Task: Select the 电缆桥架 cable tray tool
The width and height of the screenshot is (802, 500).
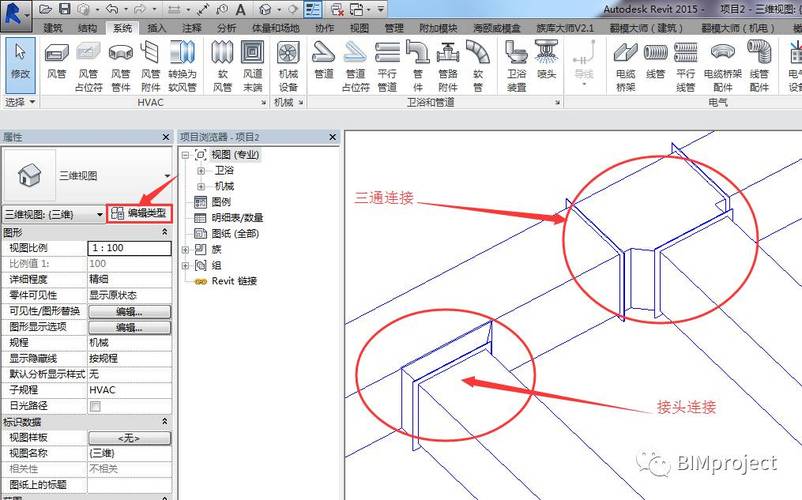Action: coord(626,66)
